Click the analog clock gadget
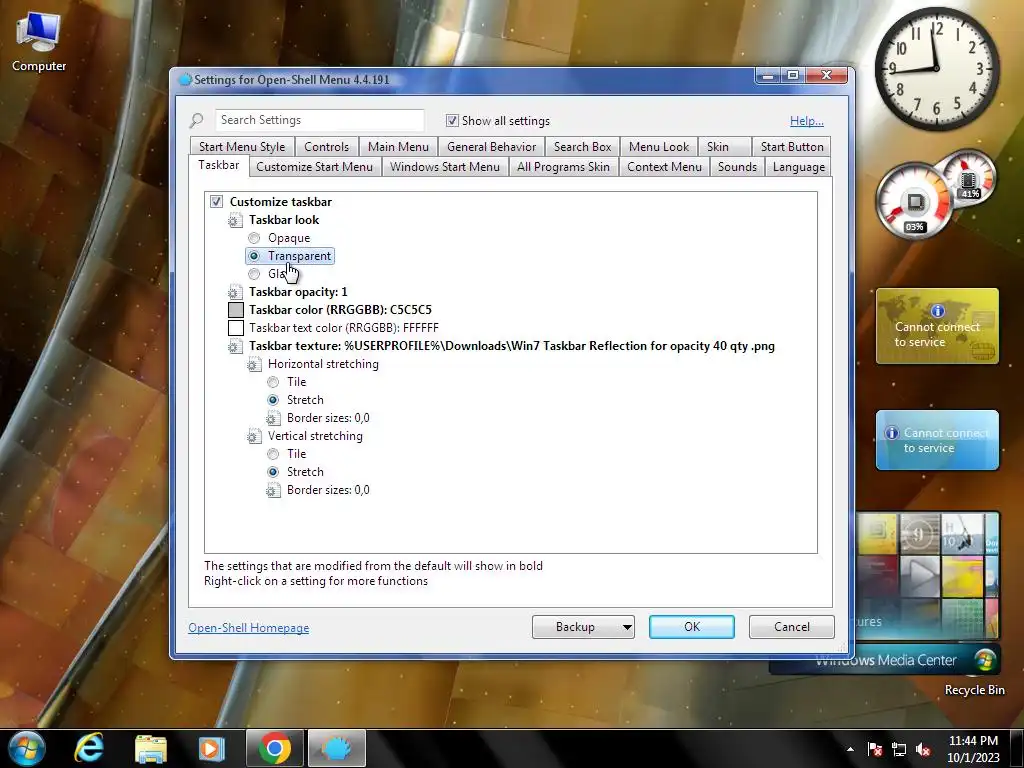Image resolution: width=1024 pixels, height=768 pixels. [936, 69]
